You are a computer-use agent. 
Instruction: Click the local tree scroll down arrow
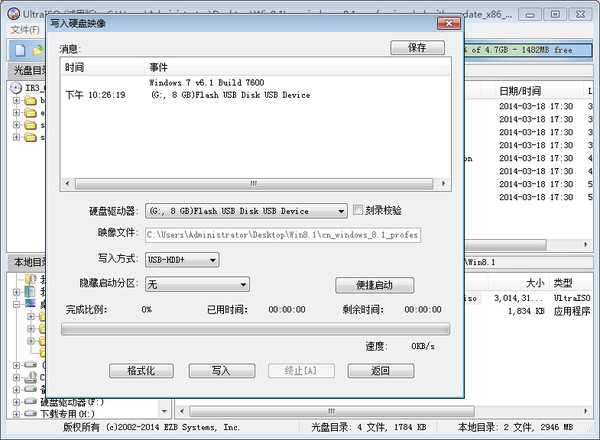pyautogui.click(x=165, y=411)
